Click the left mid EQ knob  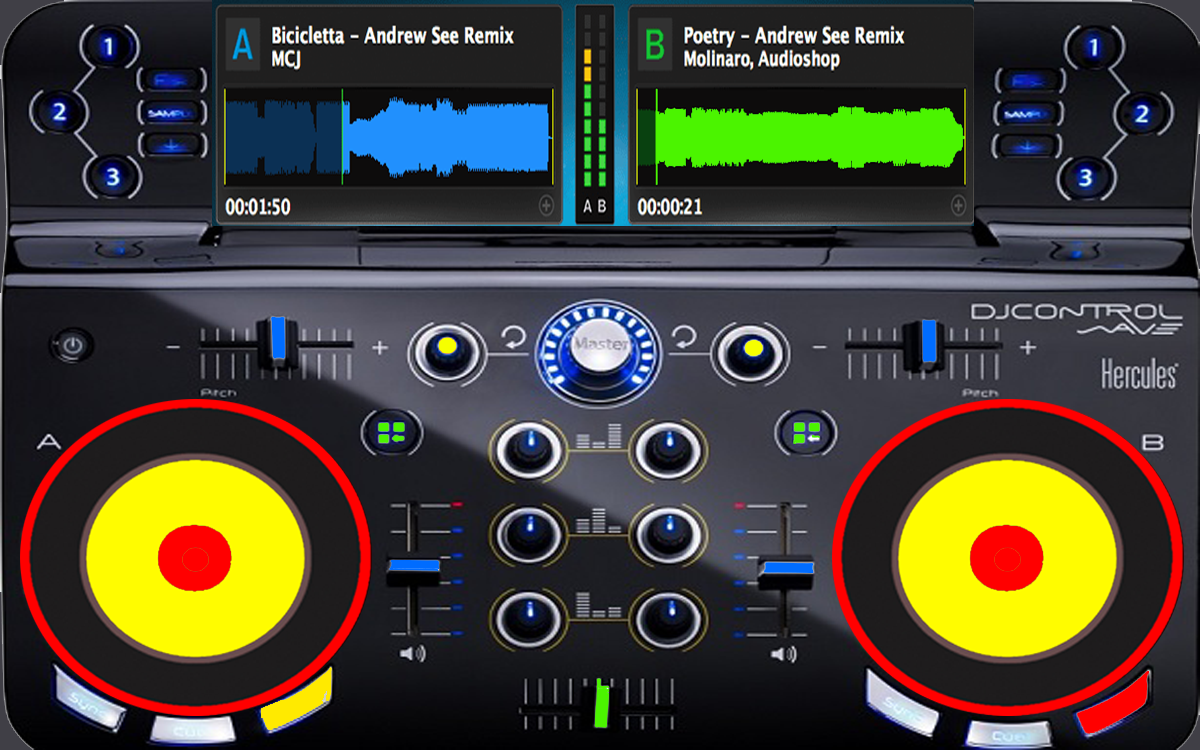(529, 534)
